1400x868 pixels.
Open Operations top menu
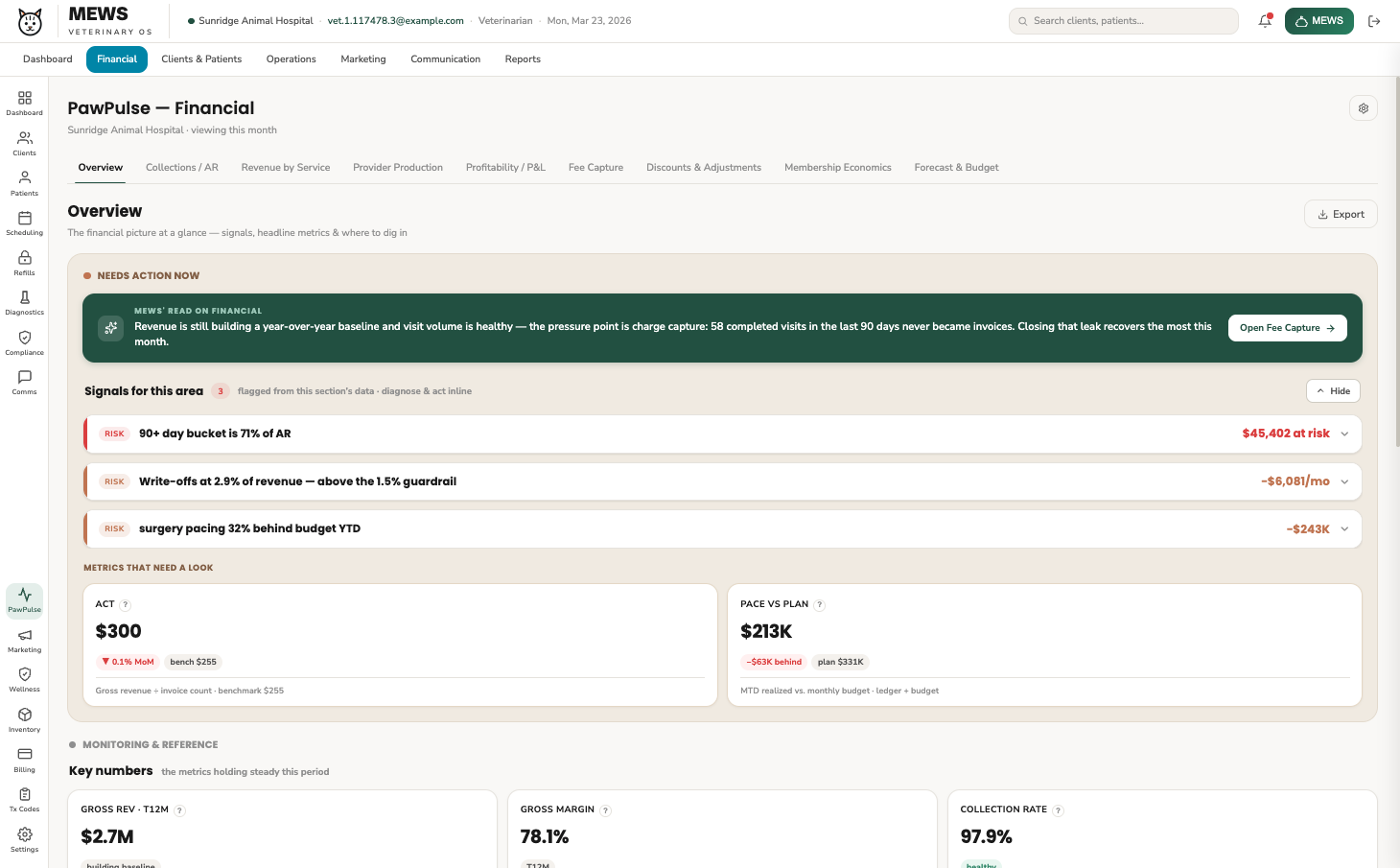(x=292, y=59)
